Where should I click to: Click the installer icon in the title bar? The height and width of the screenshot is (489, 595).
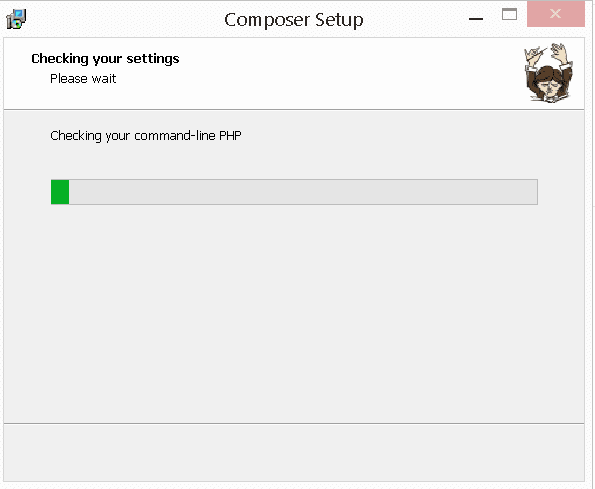click(x=16, y=19)
